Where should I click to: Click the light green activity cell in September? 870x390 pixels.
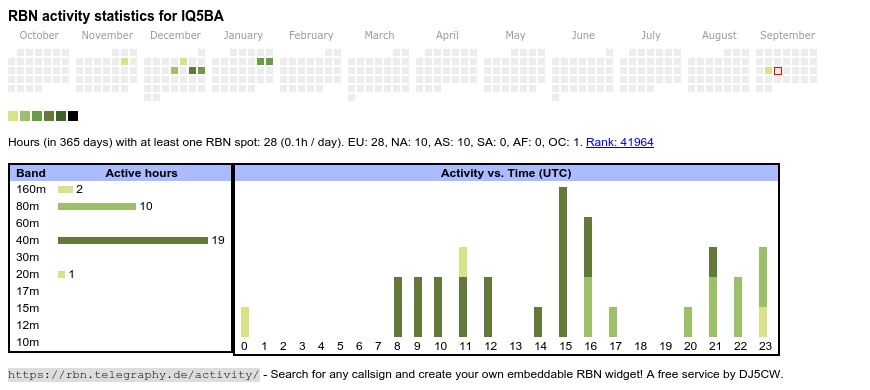coord(768,70)
